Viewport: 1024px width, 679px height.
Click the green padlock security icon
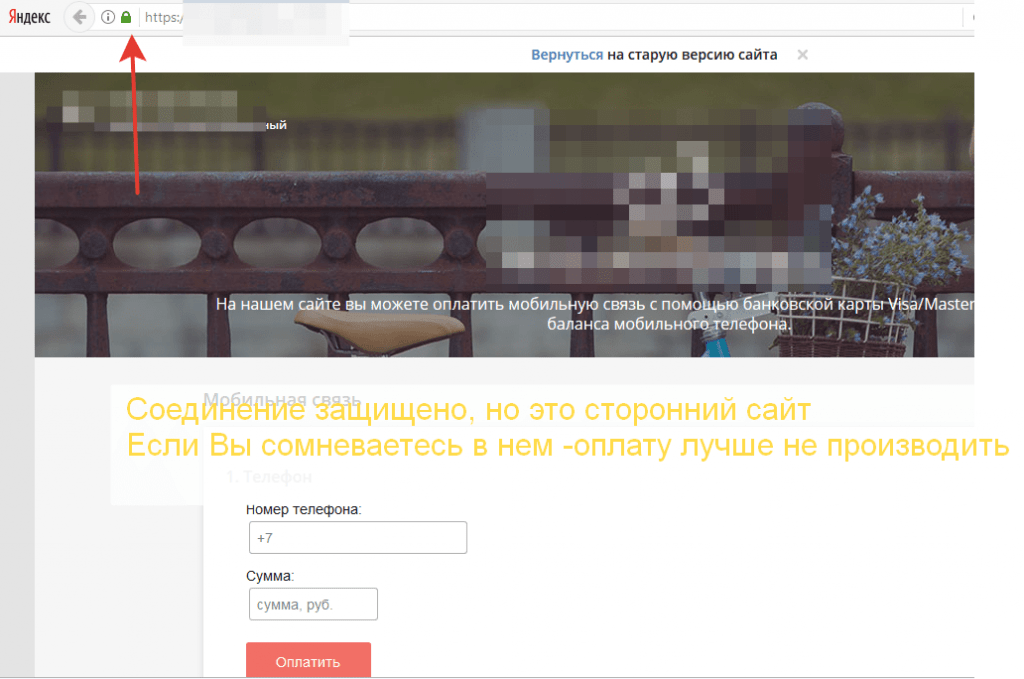point(126,17)
